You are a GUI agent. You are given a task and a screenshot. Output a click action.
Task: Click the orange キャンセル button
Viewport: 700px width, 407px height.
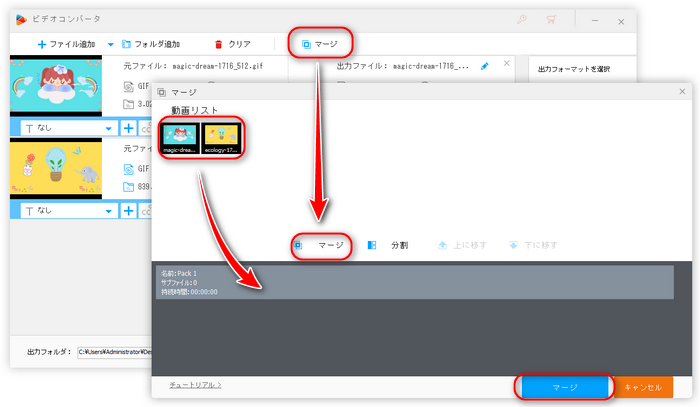coord(643,387)
